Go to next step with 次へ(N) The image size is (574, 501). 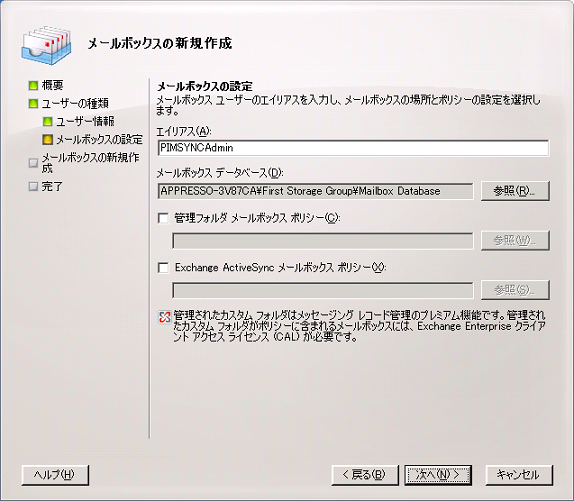point(438,475)
